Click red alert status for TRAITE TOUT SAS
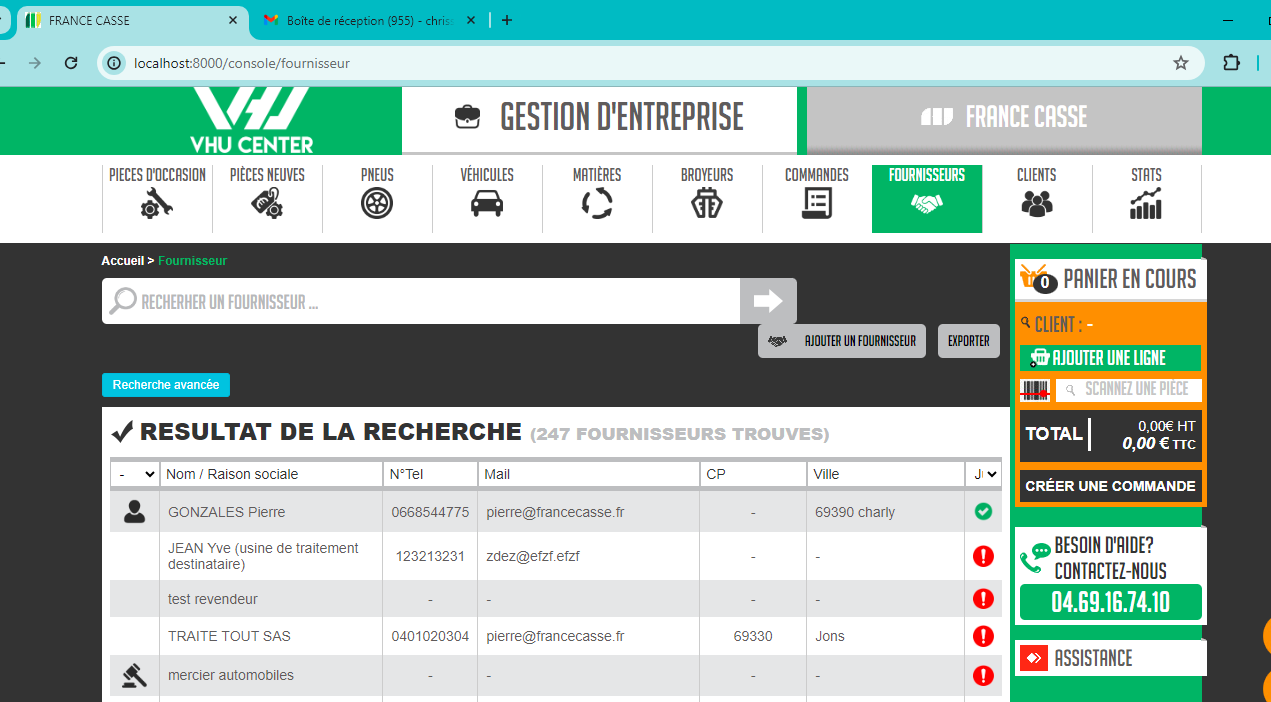The image size is (1271, 702). 983,636
